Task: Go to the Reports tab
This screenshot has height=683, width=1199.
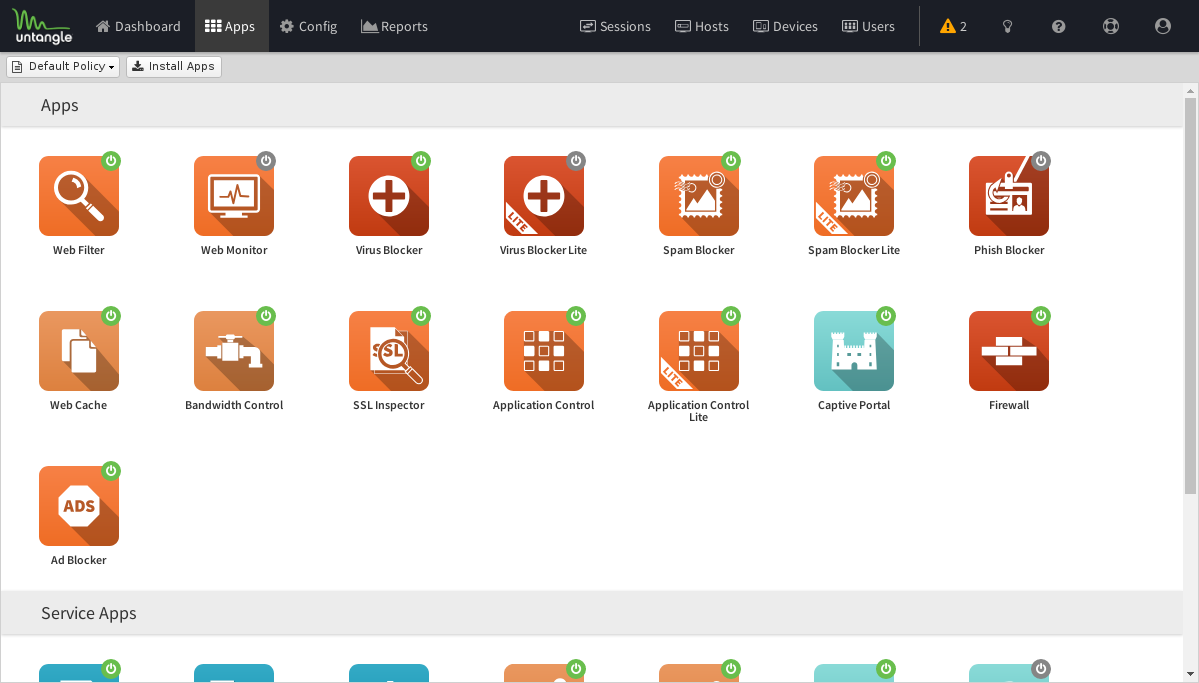Action: (x=394, y=26)
